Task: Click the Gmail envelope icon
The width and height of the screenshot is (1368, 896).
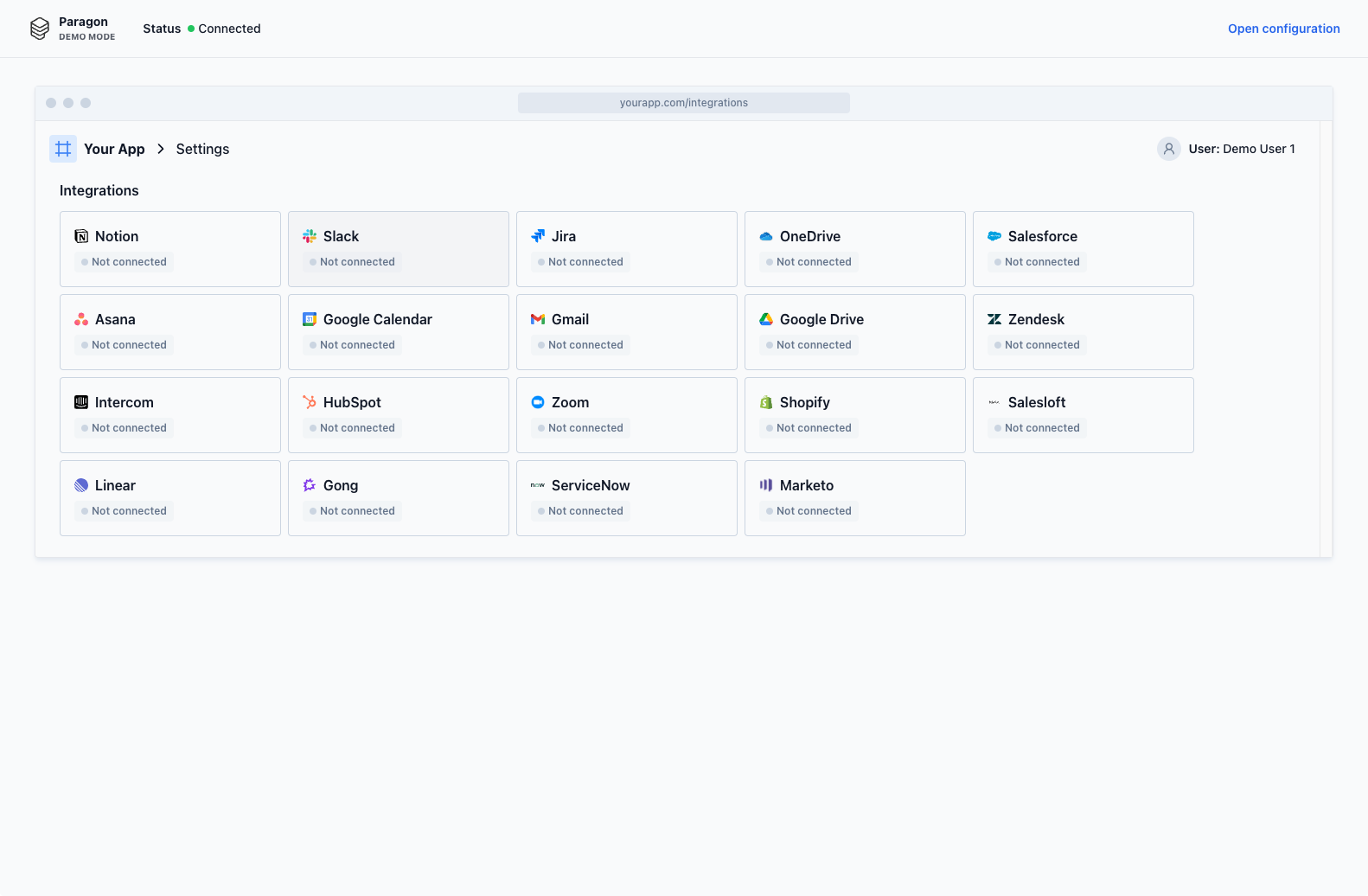Action: pyautogui.click(x=538, y=319)
